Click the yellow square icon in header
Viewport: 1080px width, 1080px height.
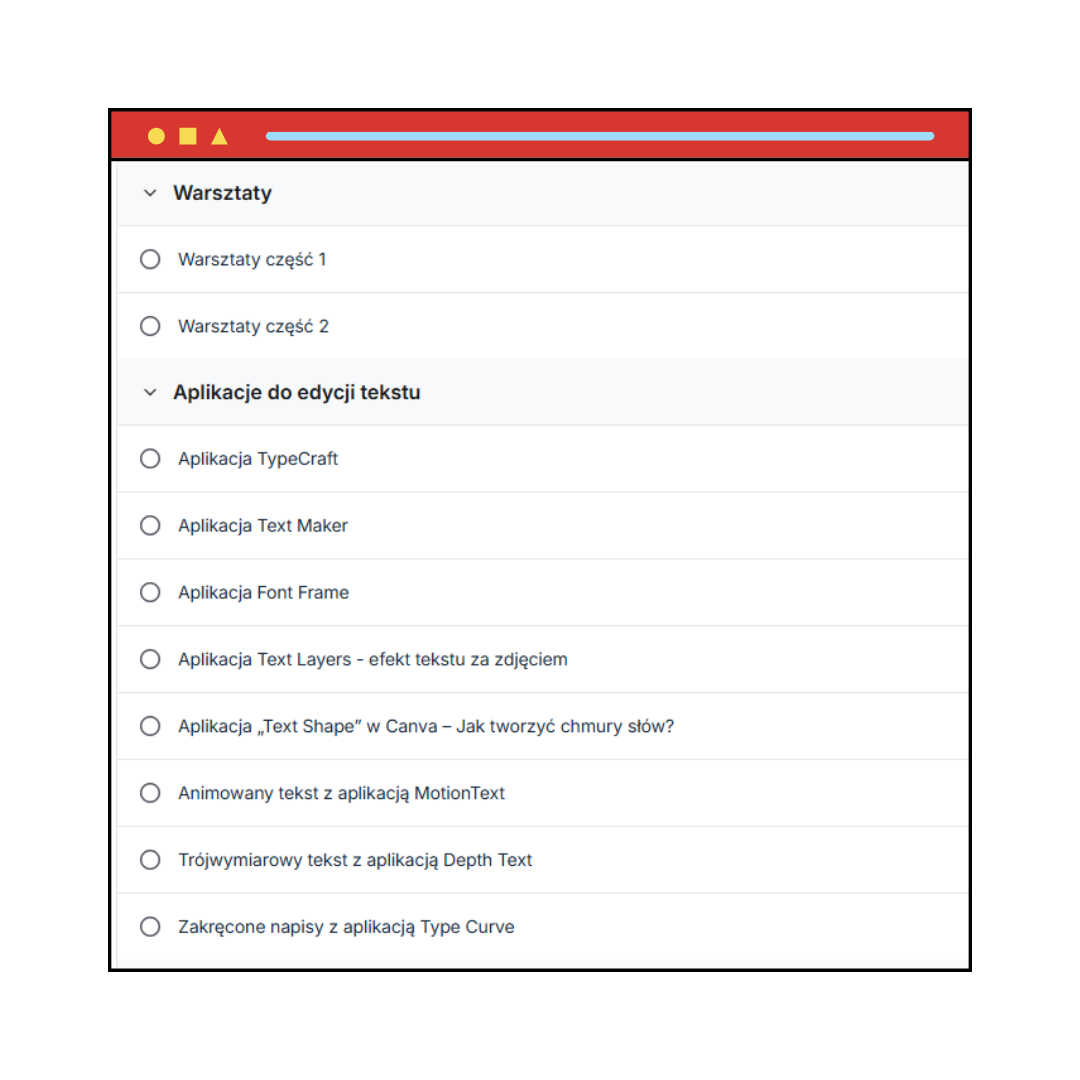(x=188, y=136)
